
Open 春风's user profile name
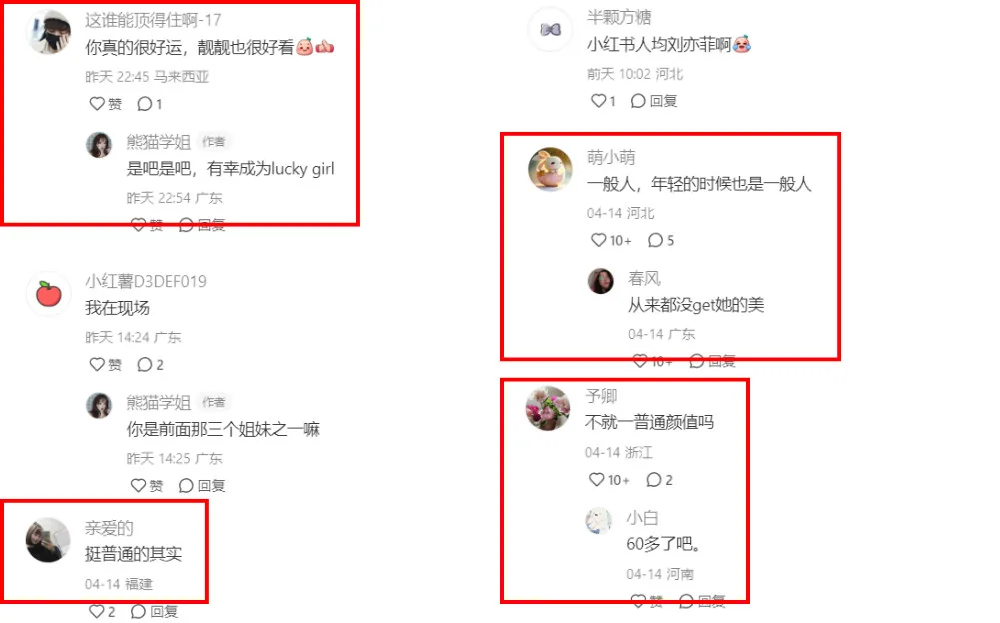644,279
